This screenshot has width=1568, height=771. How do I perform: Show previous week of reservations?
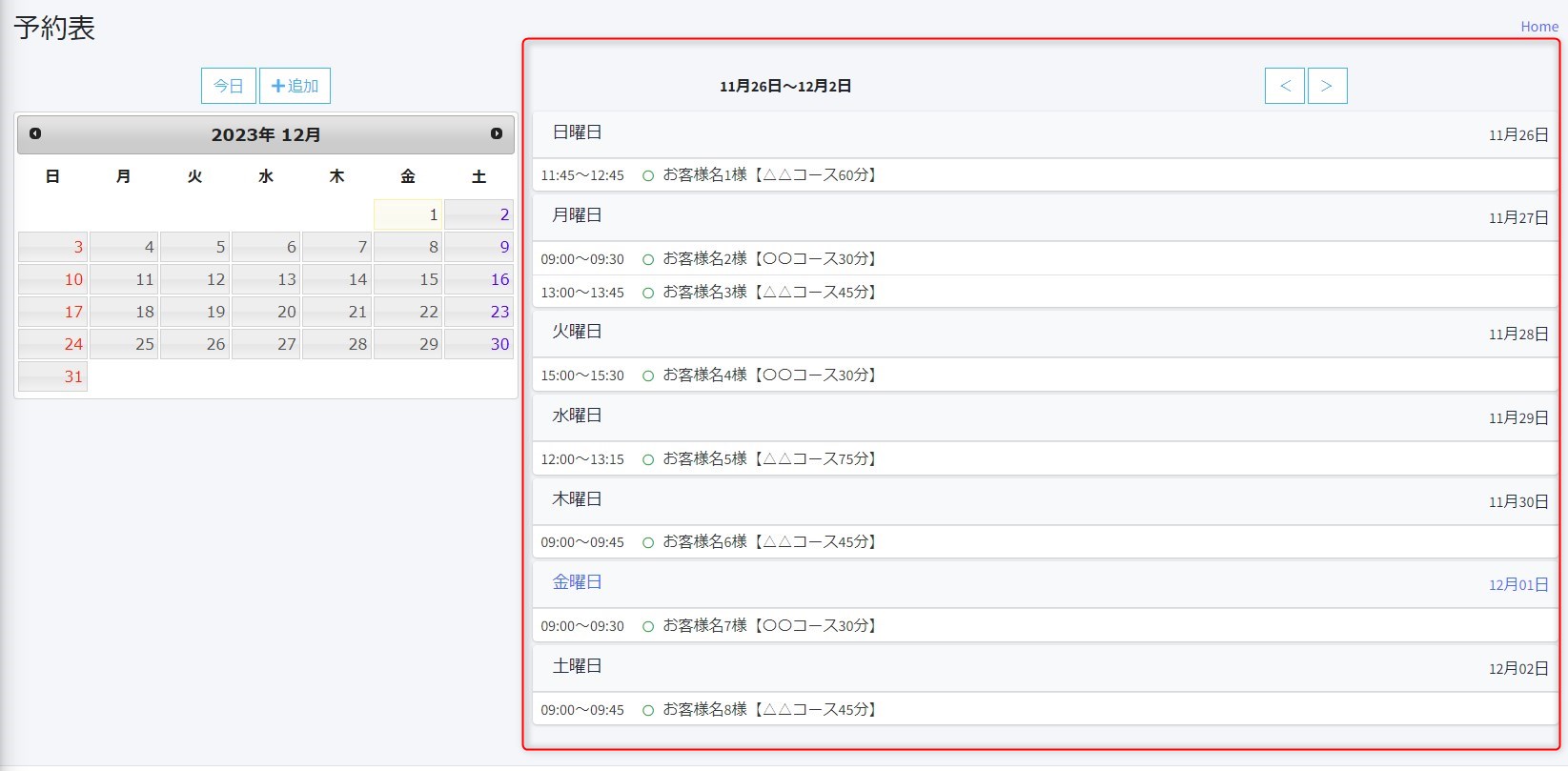[x=1284, y=86]
